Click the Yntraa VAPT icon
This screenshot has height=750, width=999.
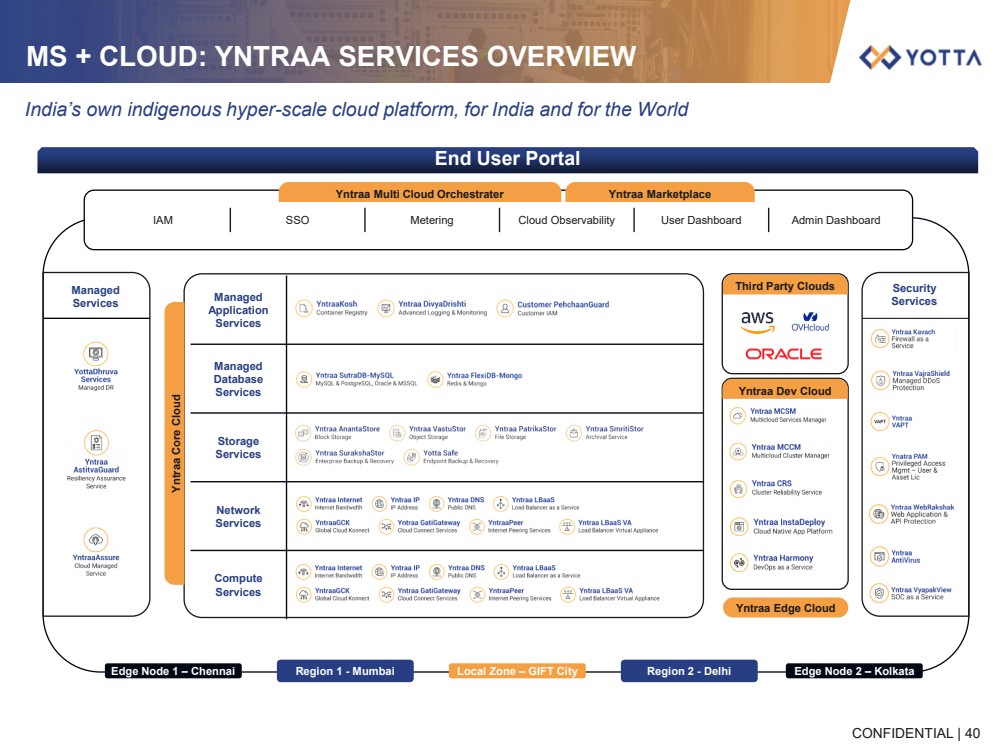coord(879,422)
